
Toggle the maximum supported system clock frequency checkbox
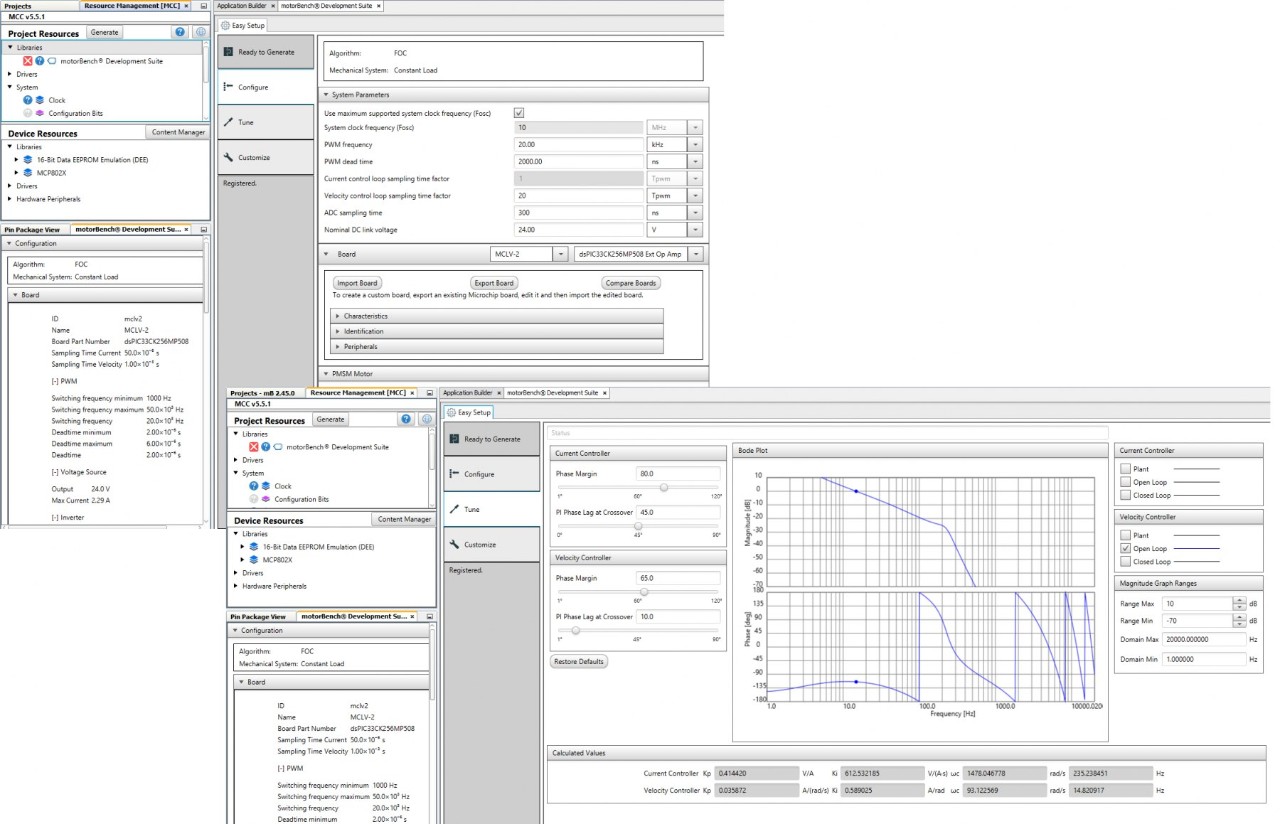[518, 113]
